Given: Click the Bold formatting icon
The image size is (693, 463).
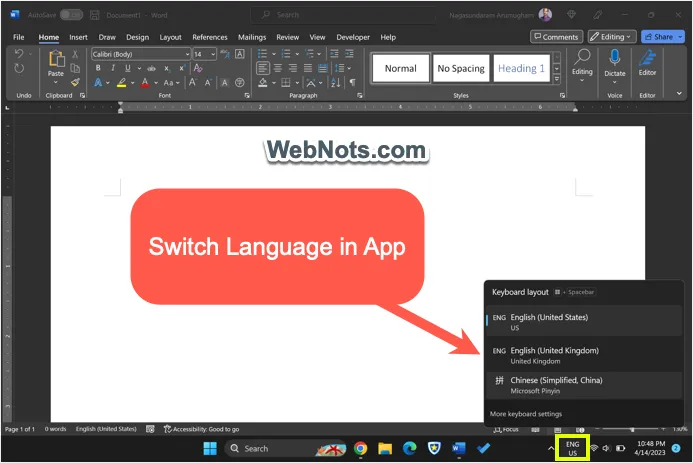Looking at the screenshot, I should pyautogui.click(x=98, y=68).
